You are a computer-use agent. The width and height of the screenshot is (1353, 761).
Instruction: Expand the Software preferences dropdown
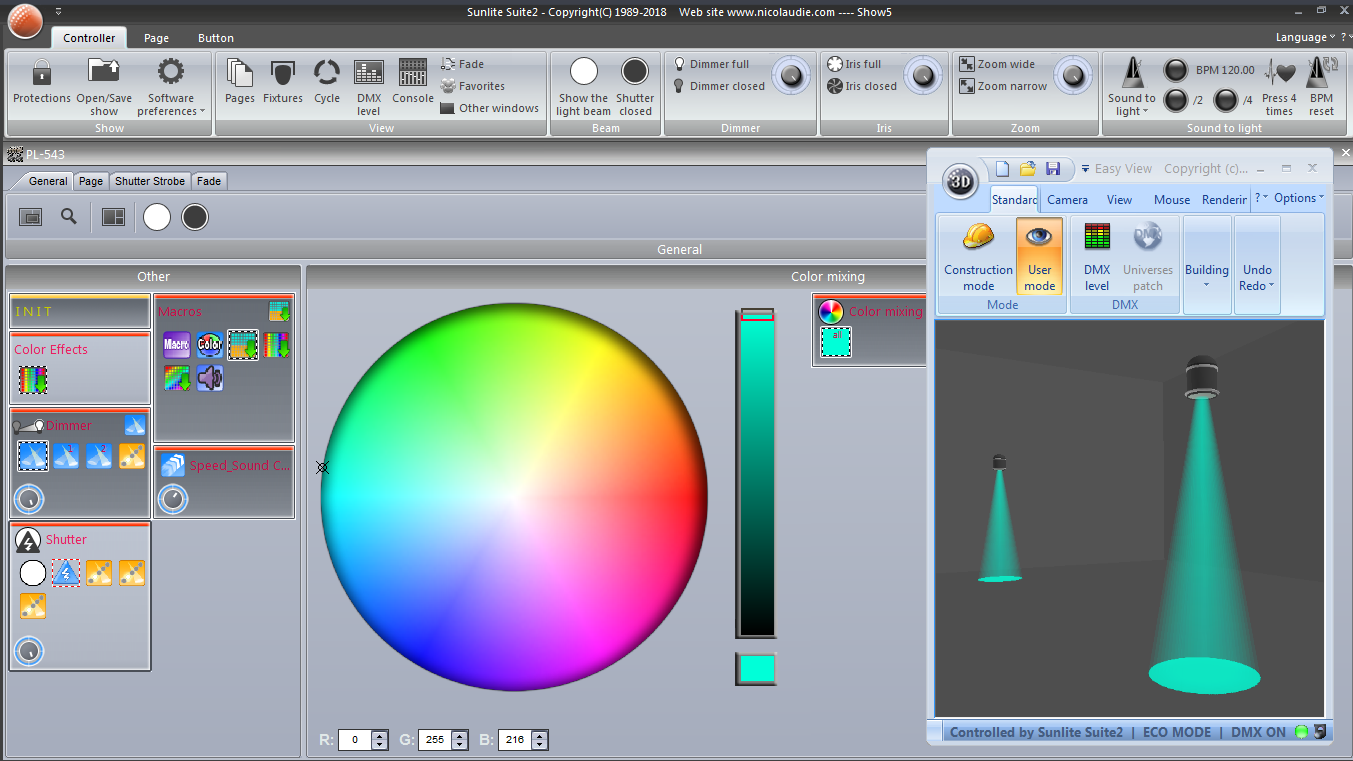(x=171, y=87)
